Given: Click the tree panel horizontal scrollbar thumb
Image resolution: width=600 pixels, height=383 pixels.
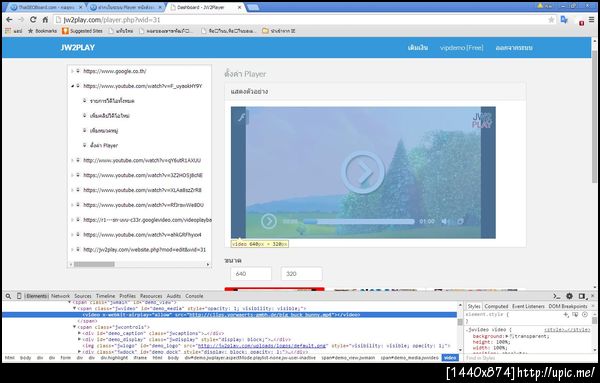Looking at the screenshot, I should (94, 264).
